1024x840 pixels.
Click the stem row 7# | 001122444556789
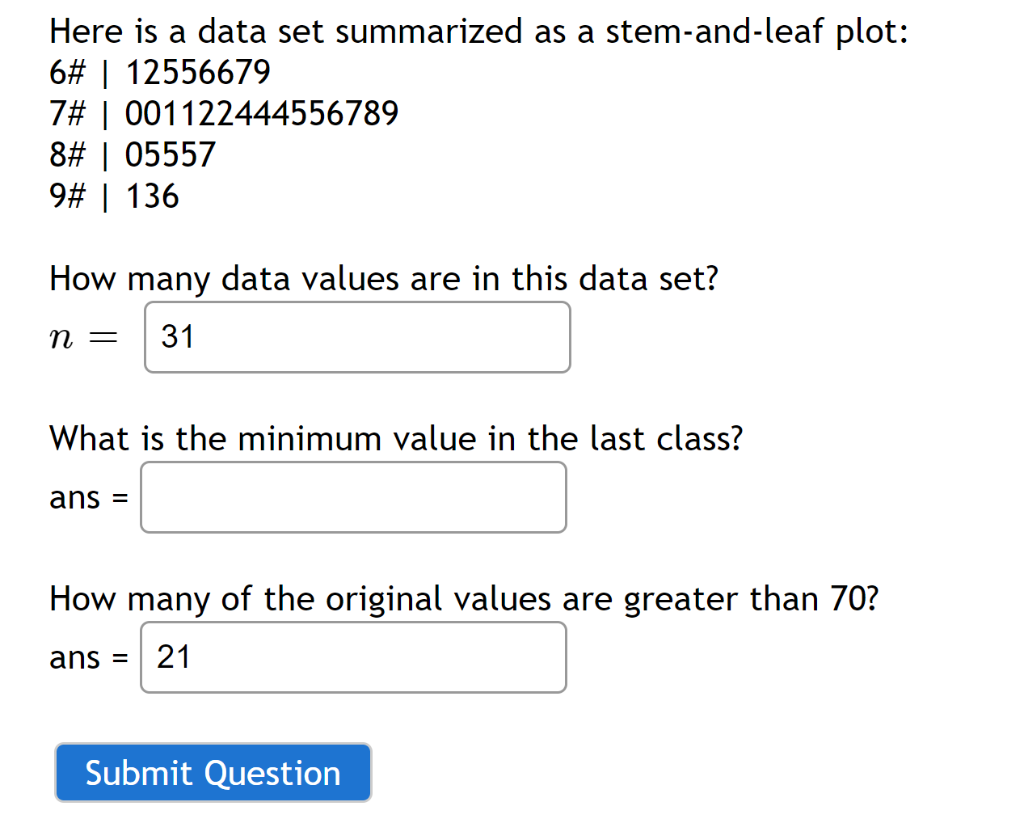225,113
